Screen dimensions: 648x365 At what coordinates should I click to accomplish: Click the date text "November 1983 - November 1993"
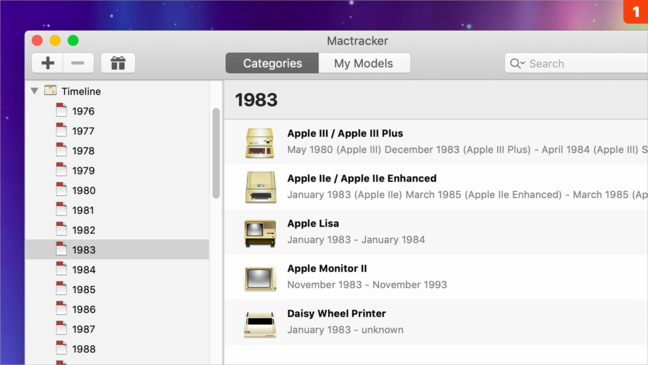[367, 285]
